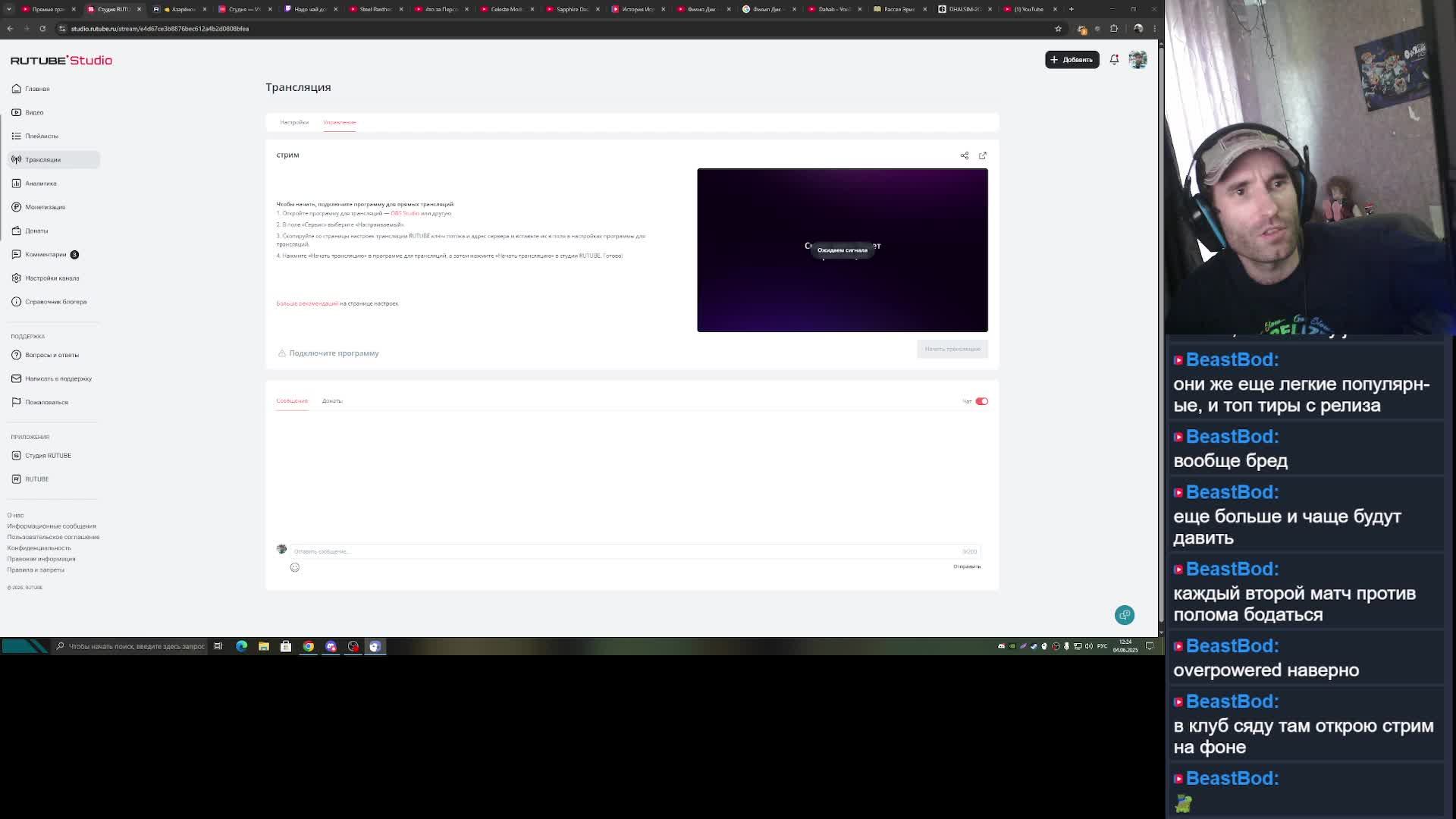This screenshot has height=819, width=1456.
Task: Open Донаты section in sidebar
Action: pos(36,231)
